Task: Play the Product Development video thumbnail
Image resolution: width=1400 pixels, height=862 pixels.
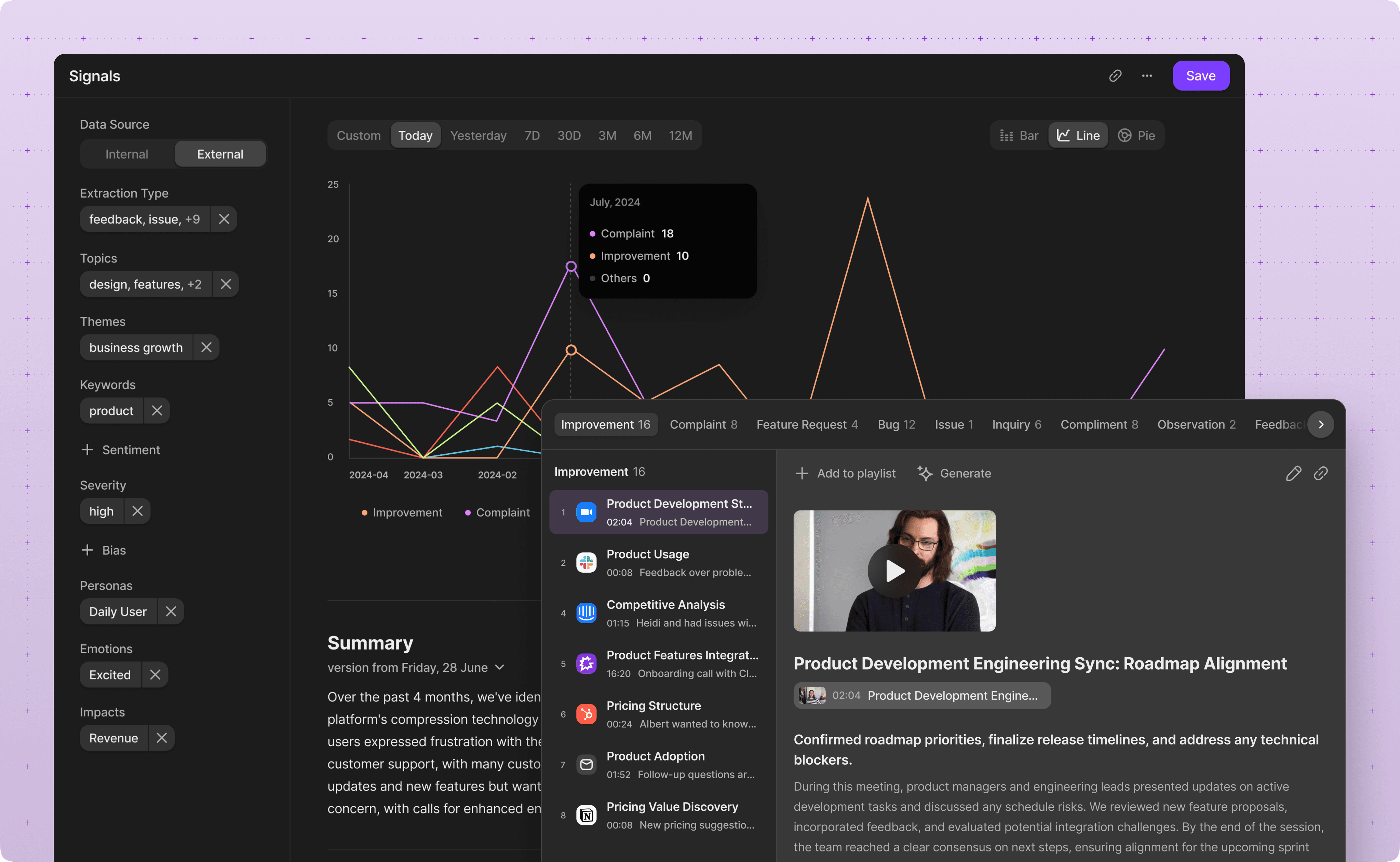Action: pyautogui.click(x=894, y=571)
